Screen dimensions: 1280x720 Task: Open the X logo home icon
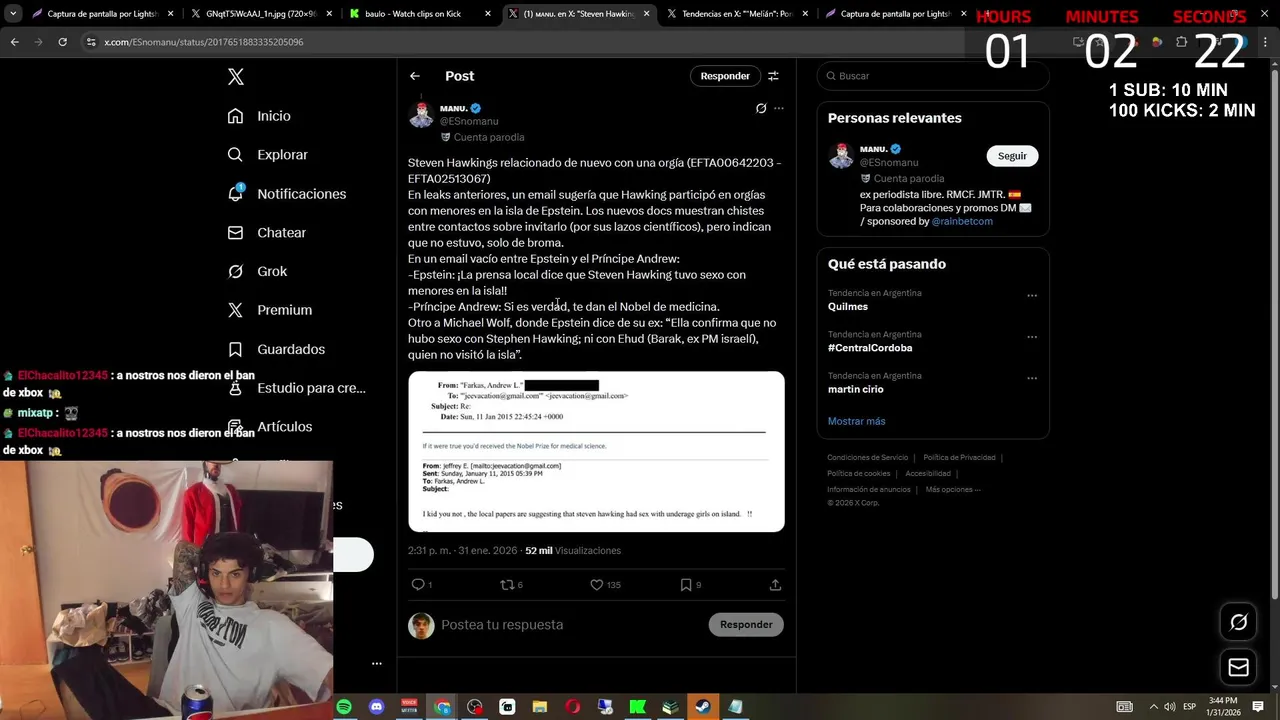(235, 77)
